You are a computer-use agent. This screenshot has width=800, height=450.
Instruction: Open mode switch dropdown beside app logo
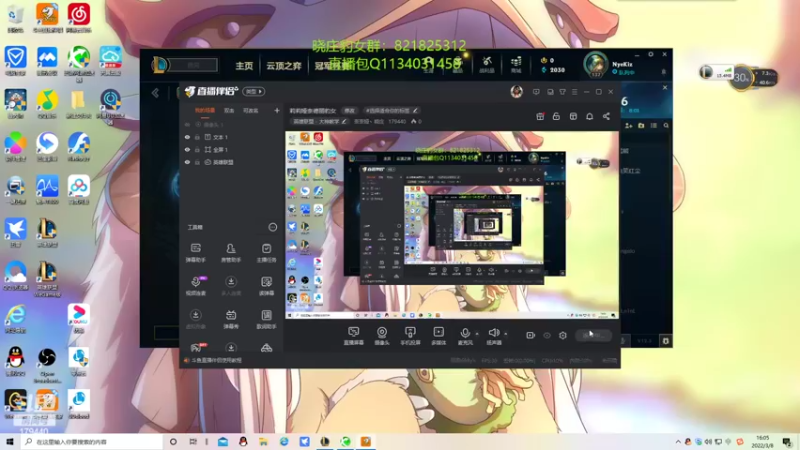pyautogui.click(x=254, y=92)
